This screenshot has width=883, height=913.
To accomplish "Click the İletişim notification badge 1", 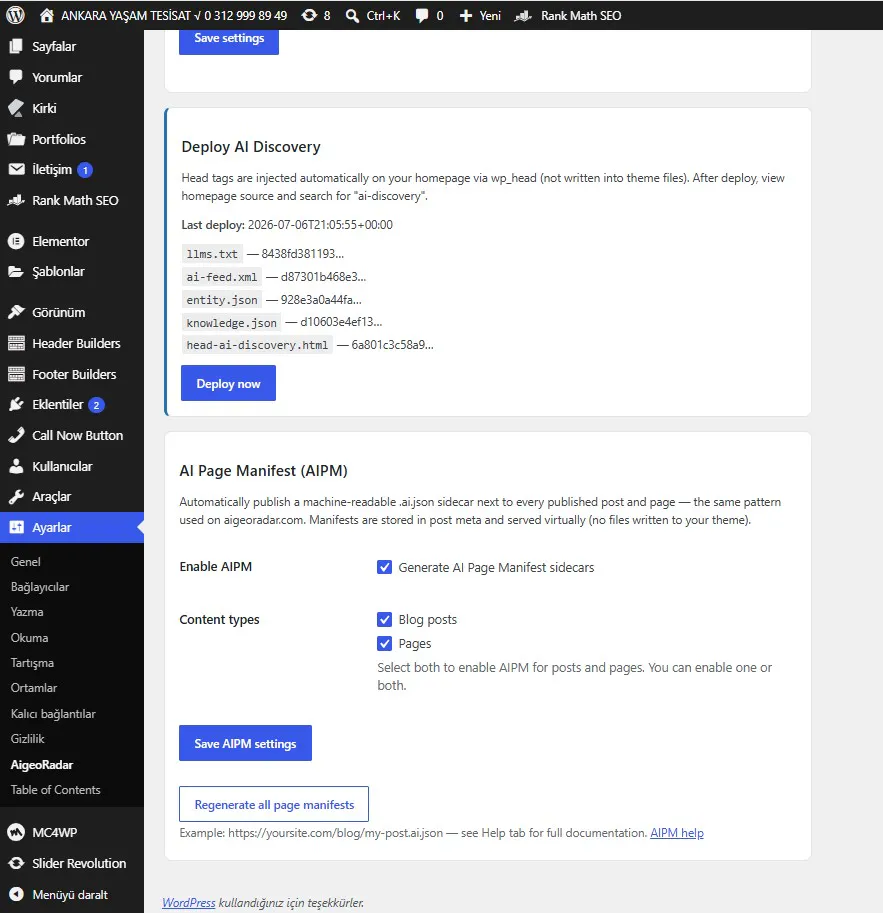I will coord(85,170).
